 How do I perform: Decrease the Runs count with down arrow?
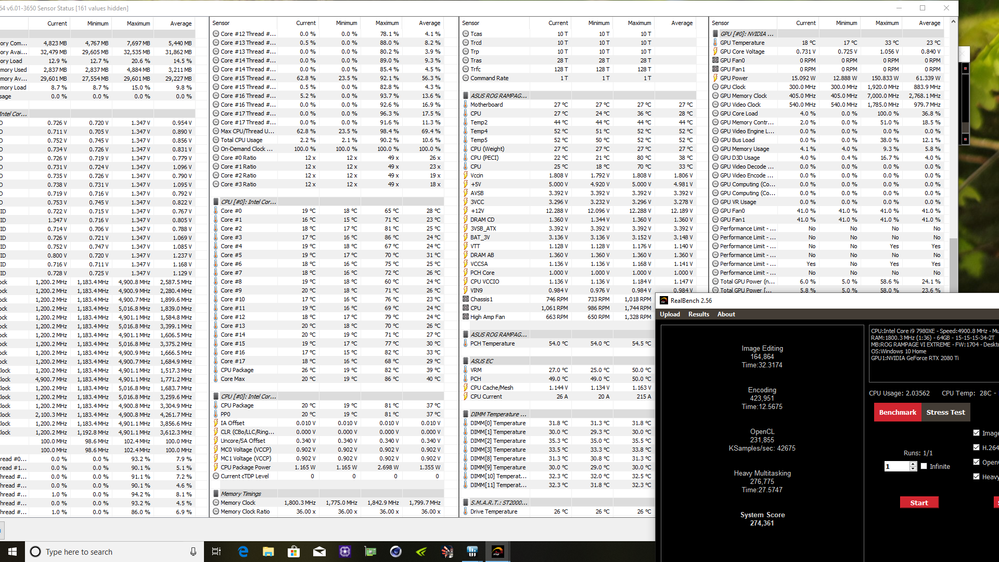(x=913, y=469)
